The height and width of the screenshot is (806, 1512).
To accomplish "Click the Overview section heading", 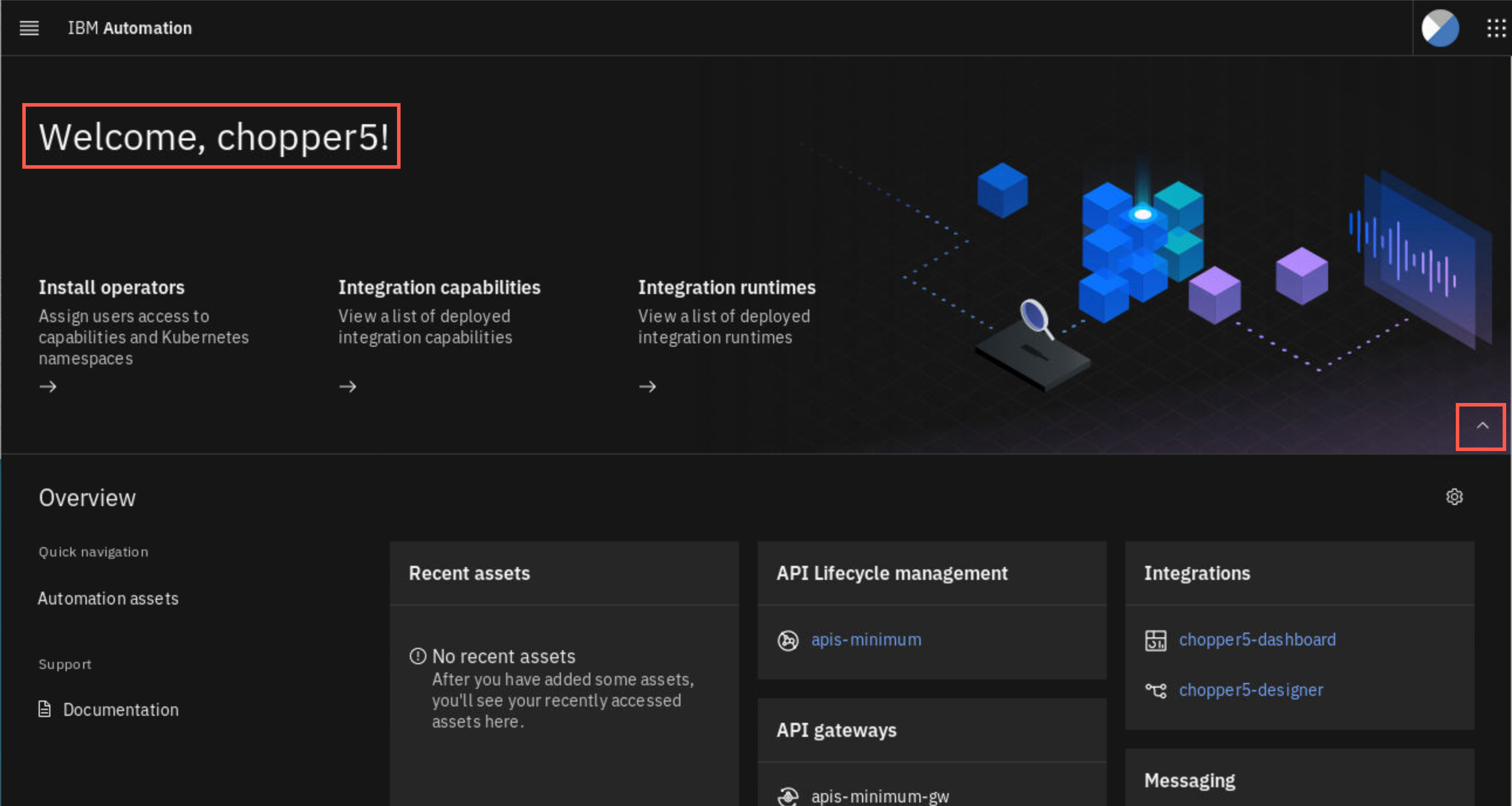I will point(87,497).
